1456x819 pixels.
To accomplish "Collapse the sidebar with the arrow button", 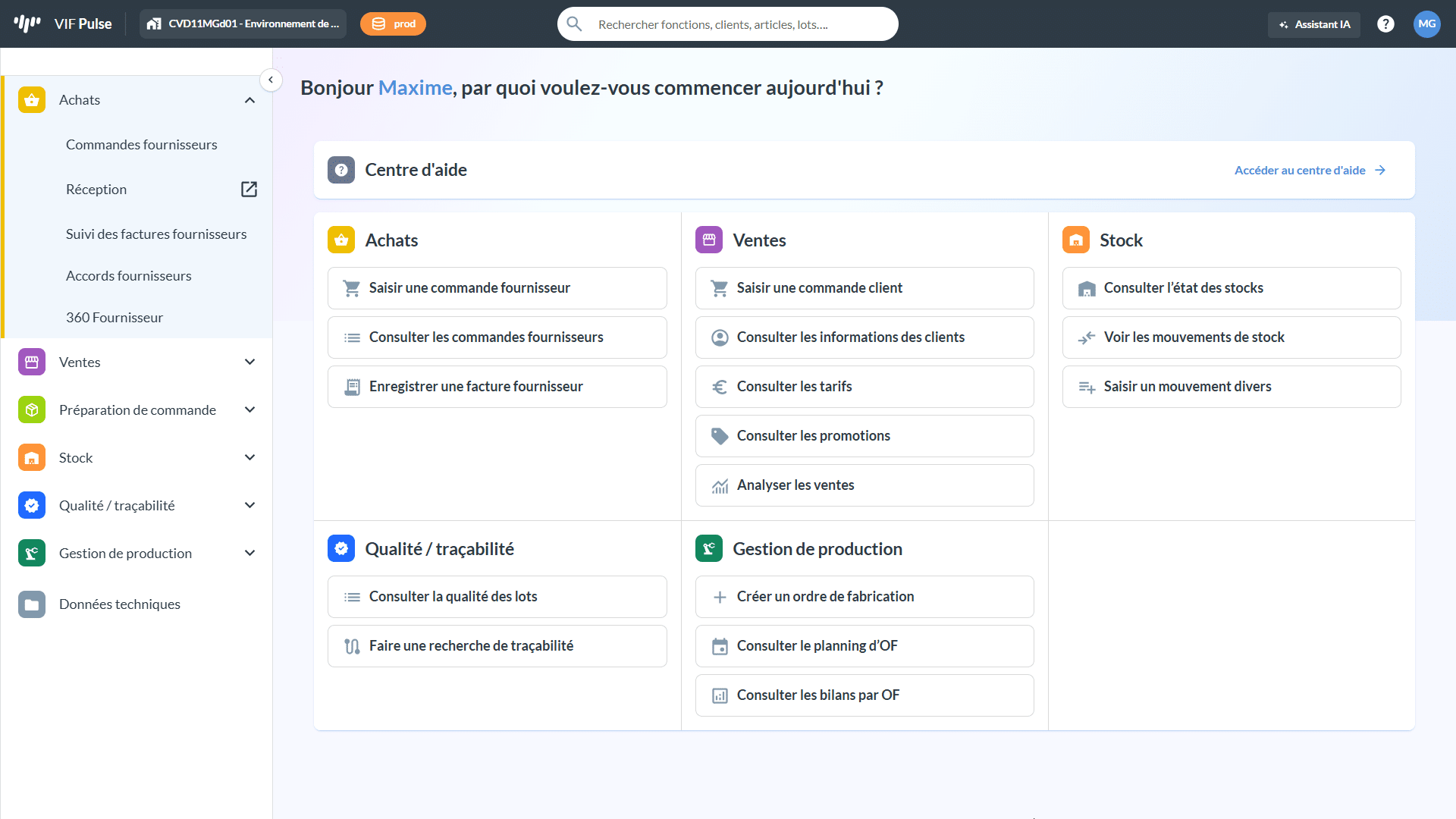I will click(271, 80).
